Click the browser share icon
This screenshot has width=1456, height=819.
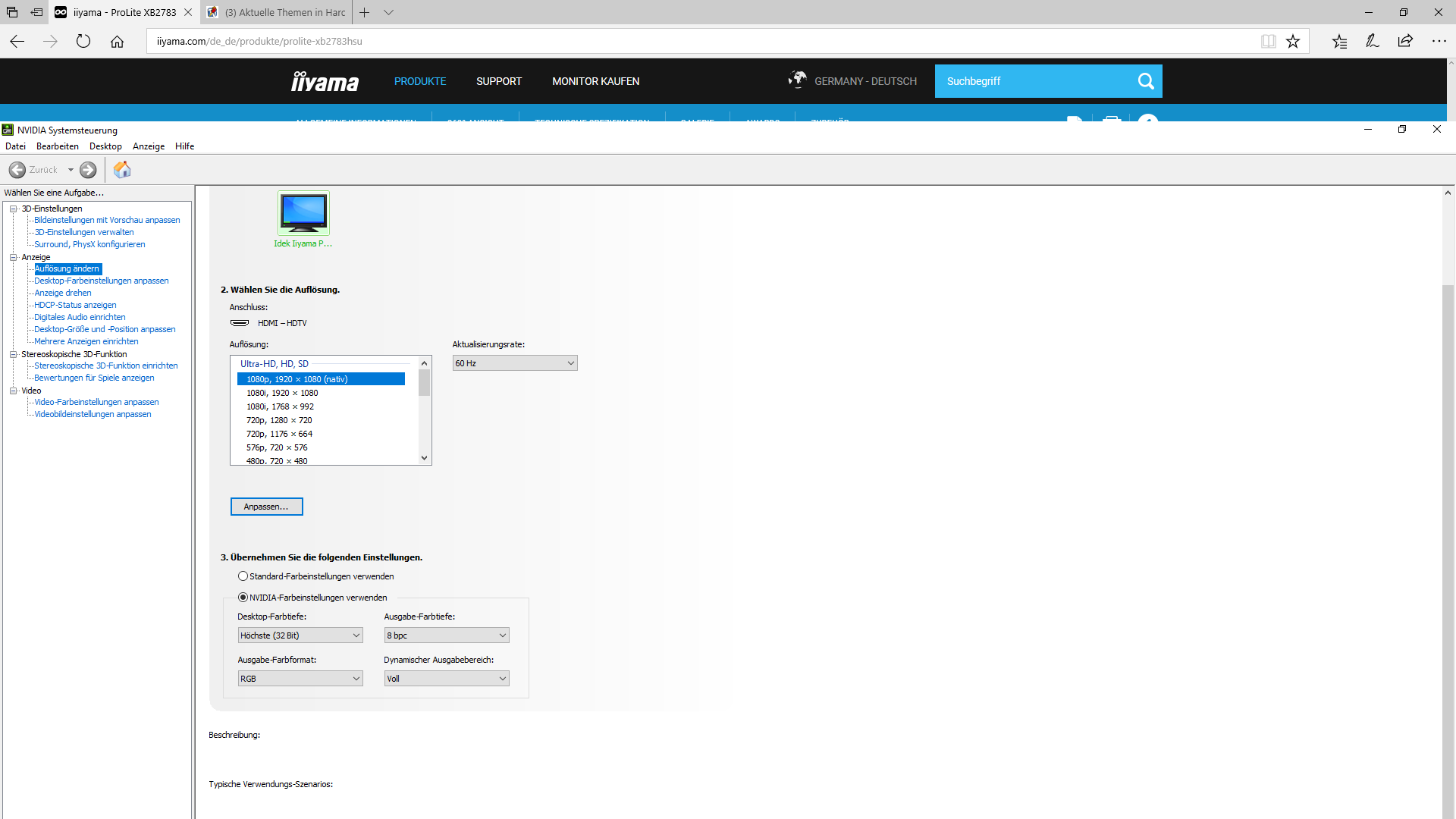(x=1405, y=41)
